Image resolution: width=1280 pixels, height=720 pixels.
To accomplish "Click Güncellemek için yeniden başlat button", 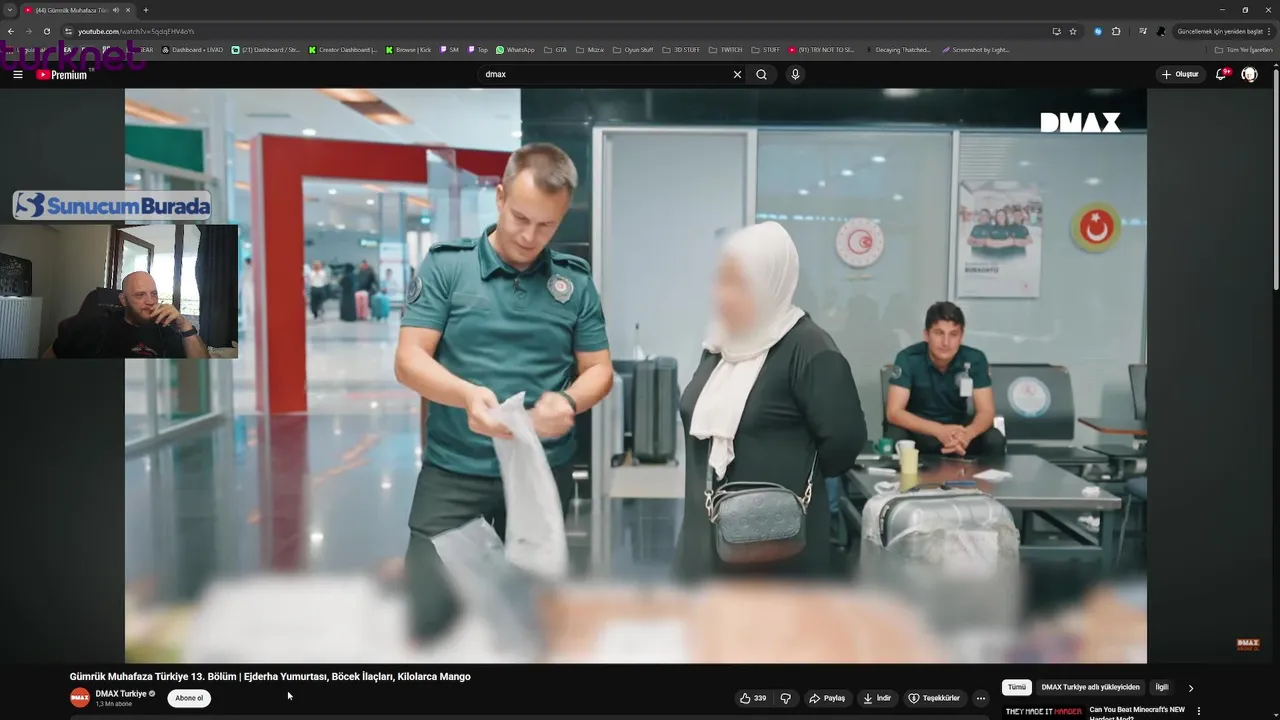I will pyautogui.click(x=1224, y=31).
